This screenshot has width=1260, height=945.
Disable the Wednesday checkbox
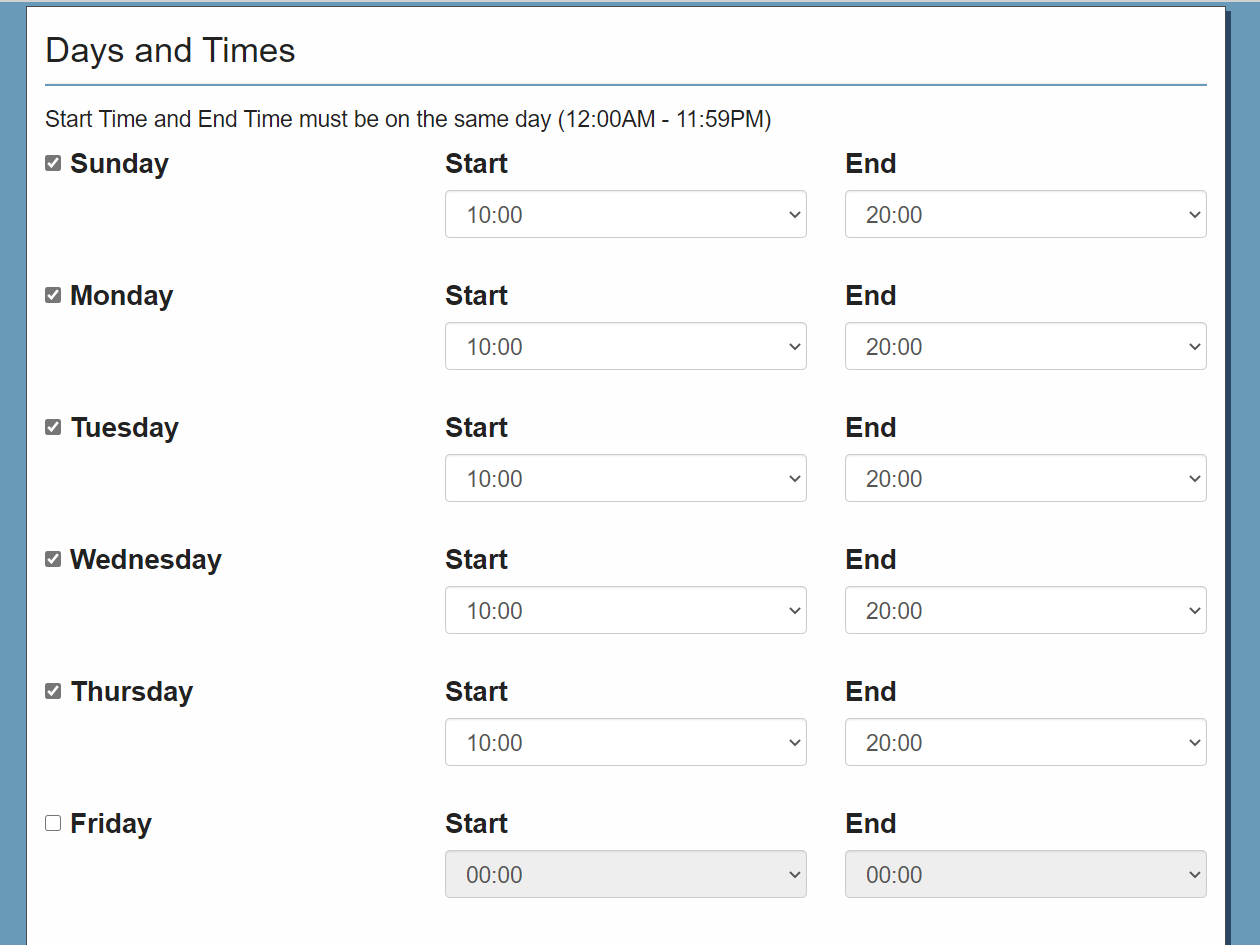tap(53, 560)
